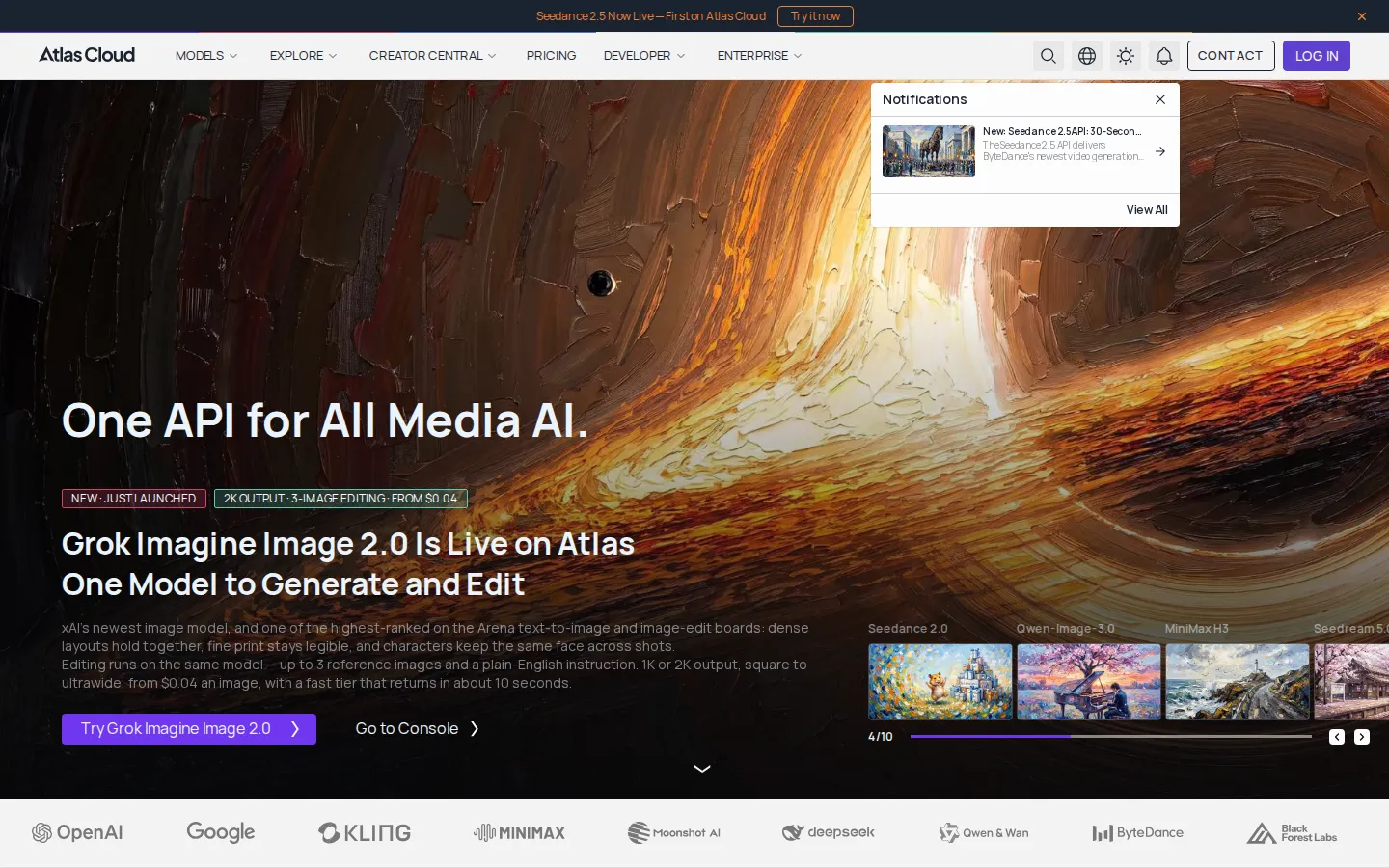Open the search icon in the header
This screenshot has height=868, width=1389.
[x=1049, y=56]
